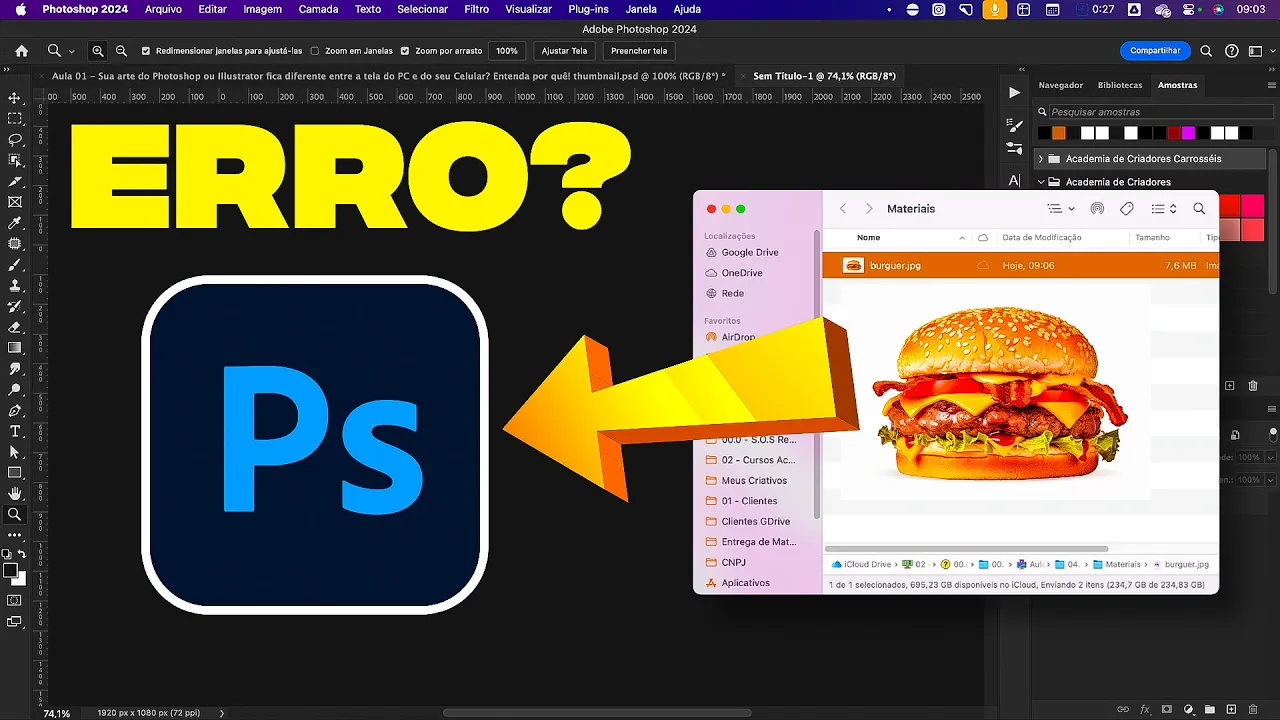Click the 'Preencher tela' button
The width and height of the screenshot is (1280, 720).
[639, 51]
